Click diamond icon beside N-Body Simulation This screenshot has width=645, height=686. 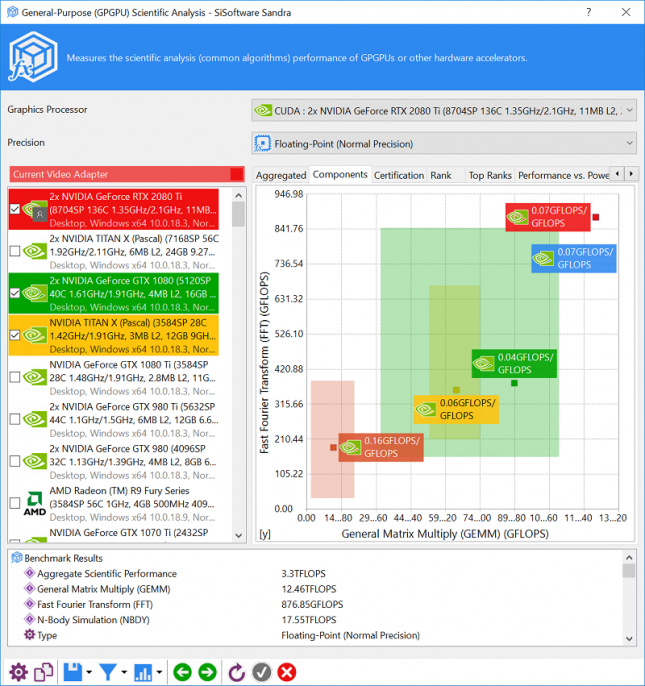click(x=29, y=619)
